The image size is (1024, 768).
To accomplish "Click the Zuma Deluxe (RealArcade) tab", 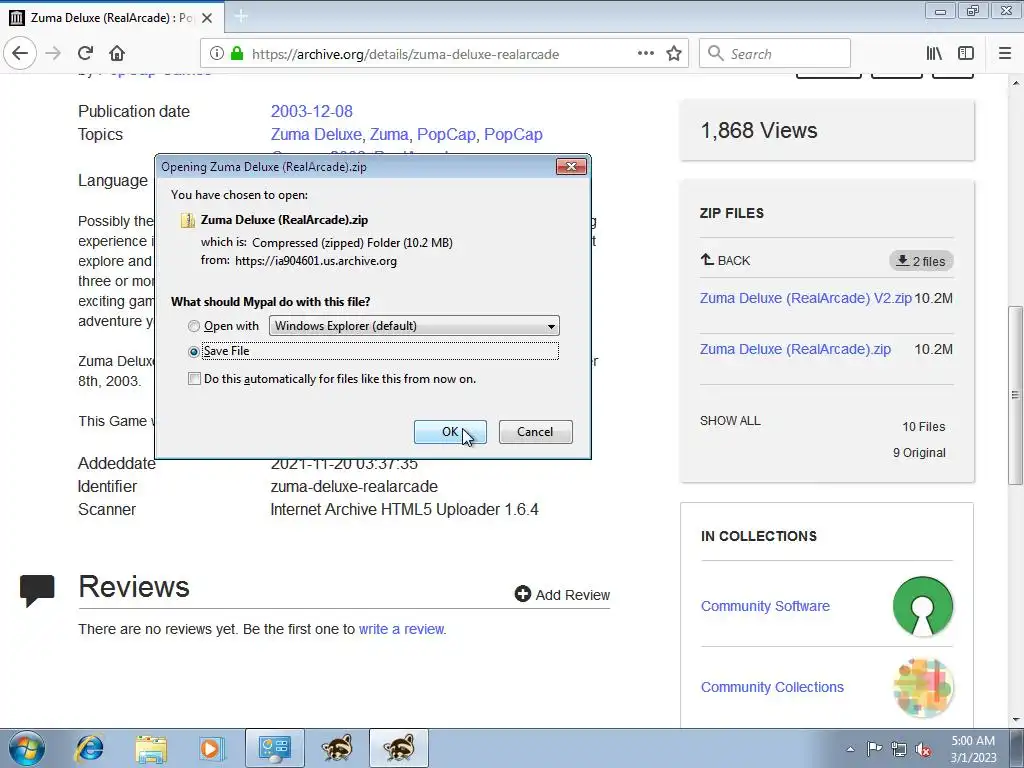I will 112,18.
